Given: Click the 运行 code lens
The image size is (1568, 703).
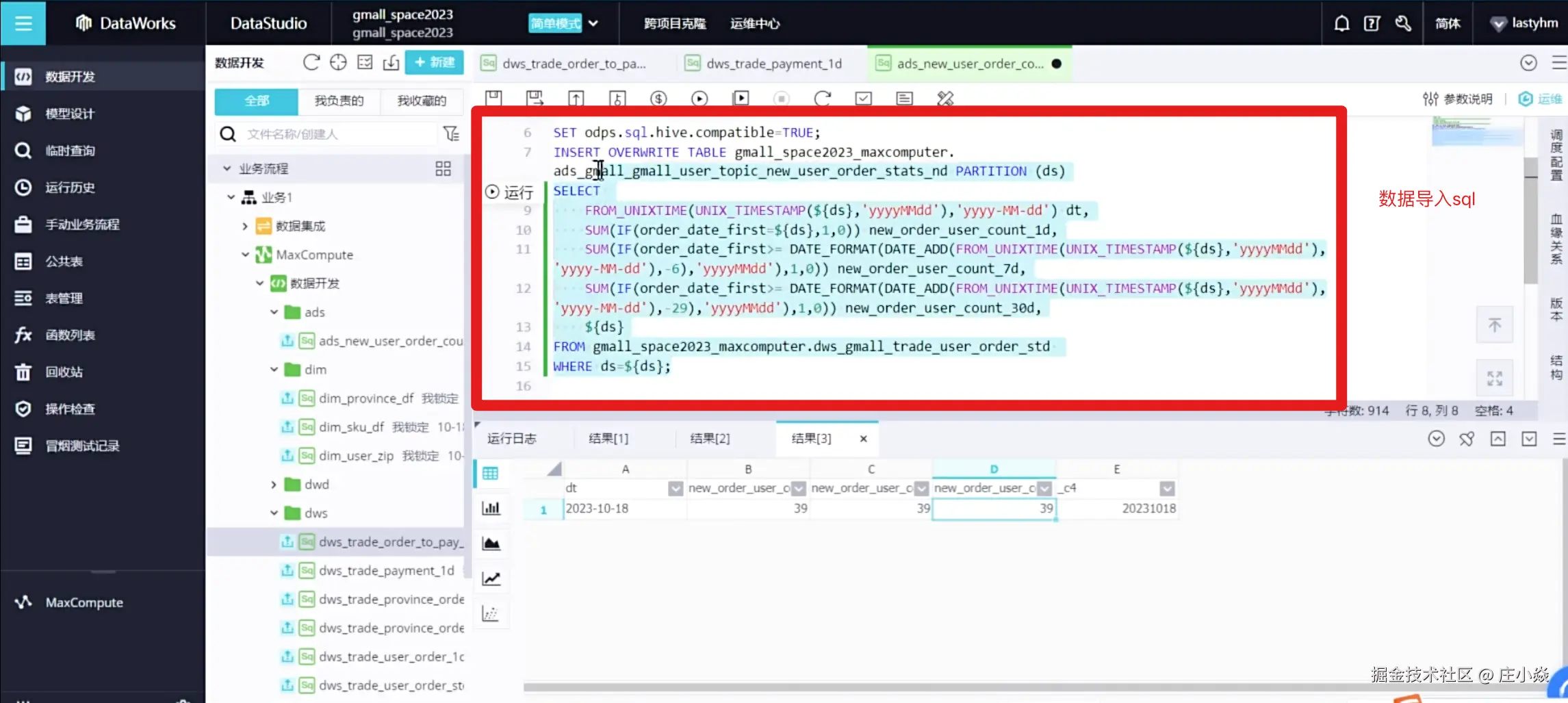Looking at the screenshot, I should (x=509, y=192).
